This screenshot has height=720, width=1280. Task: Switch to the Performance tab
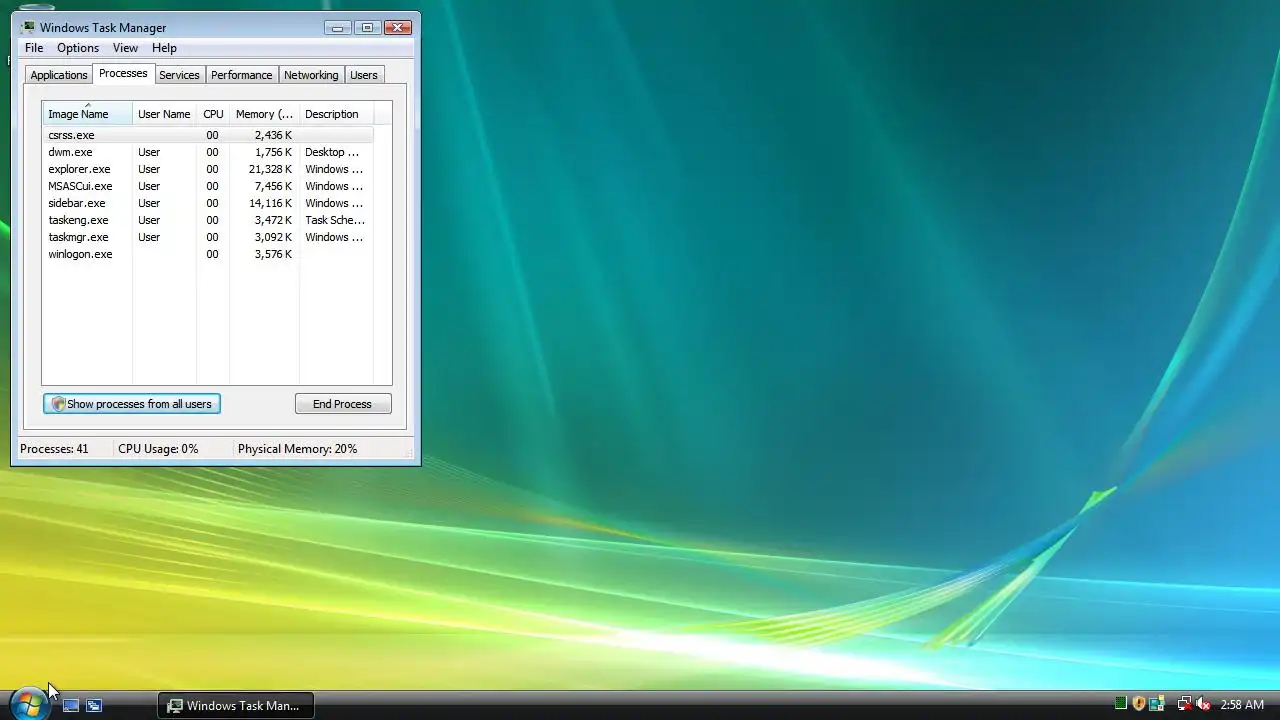(241, 75)
